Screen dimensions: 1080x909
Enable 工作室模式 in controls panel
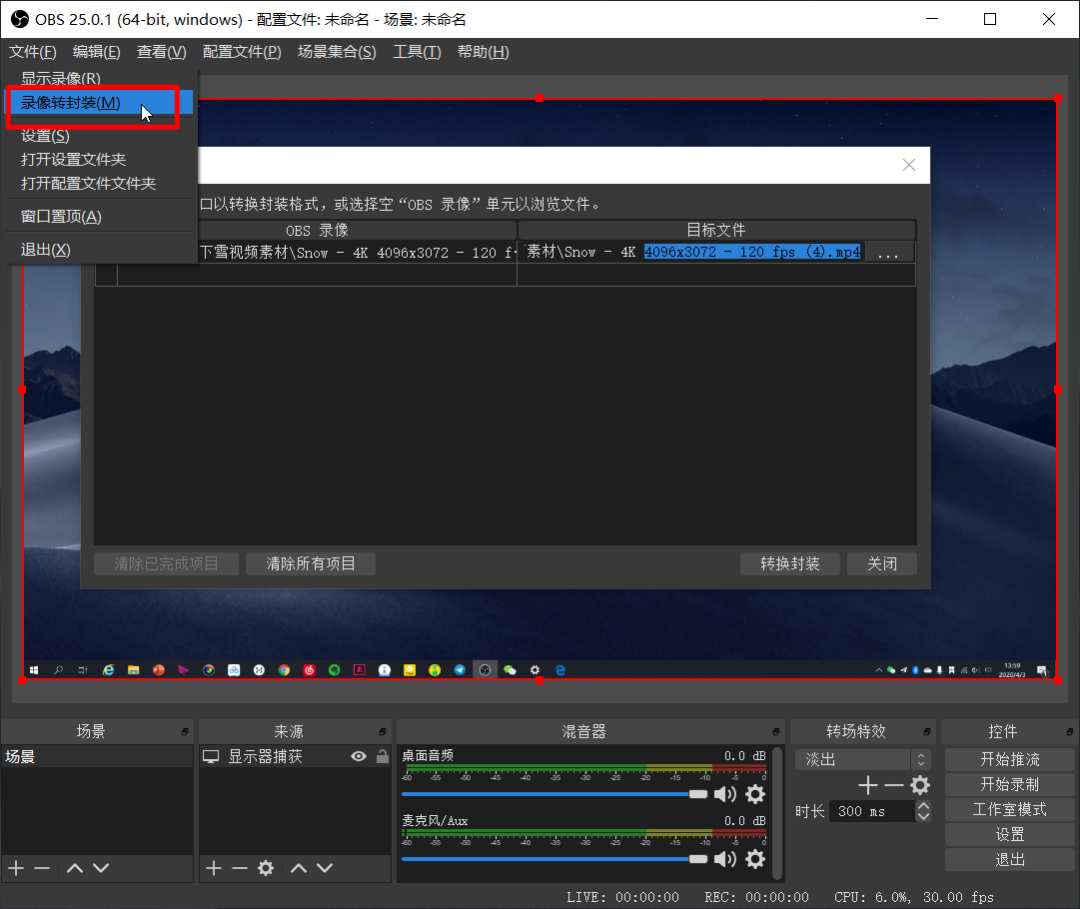click(x=1009, y=810)
